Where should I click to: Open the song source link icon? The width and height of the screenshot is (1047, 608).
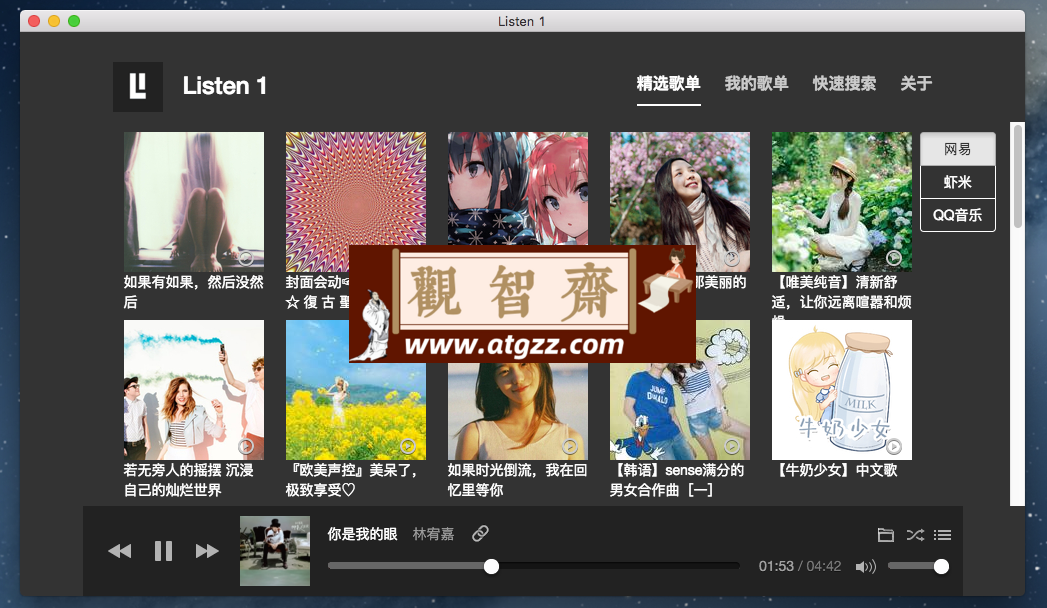point(480,533)
